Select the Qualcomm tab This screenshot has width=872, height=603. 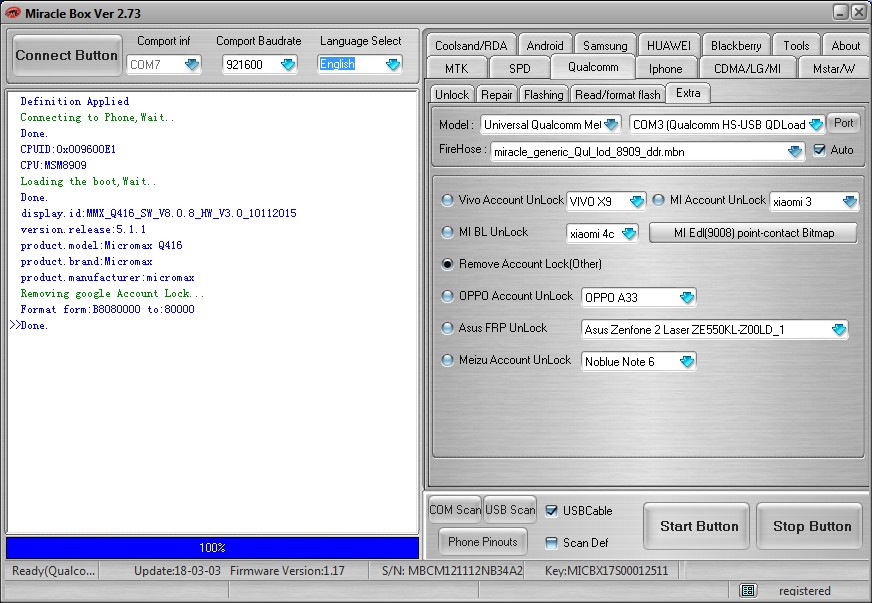coord(593,67)
